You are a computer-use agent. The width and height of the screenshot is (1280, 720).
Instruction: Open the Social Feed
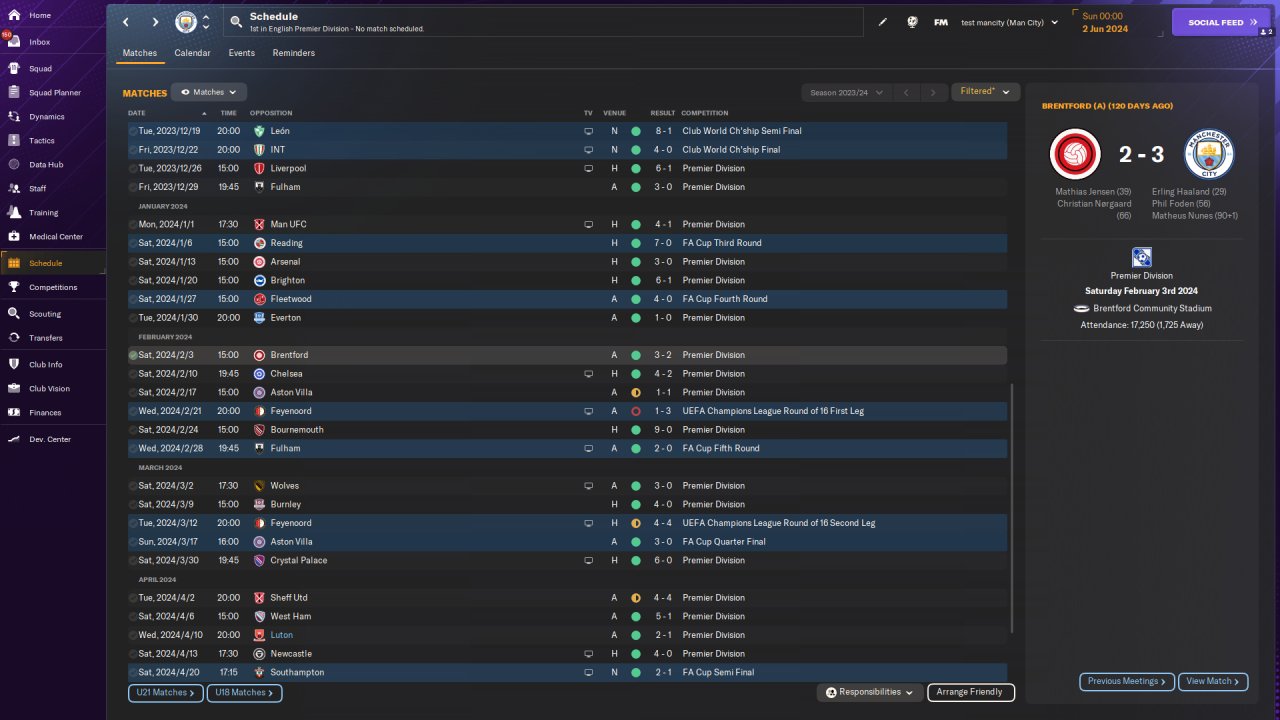point(1221,22)
